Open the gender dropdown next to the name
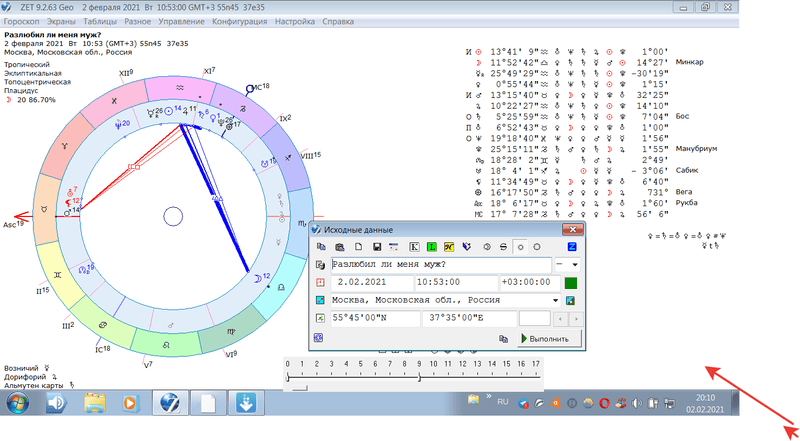Viewport: 800px width, 441px height. [x=575, y=265]
